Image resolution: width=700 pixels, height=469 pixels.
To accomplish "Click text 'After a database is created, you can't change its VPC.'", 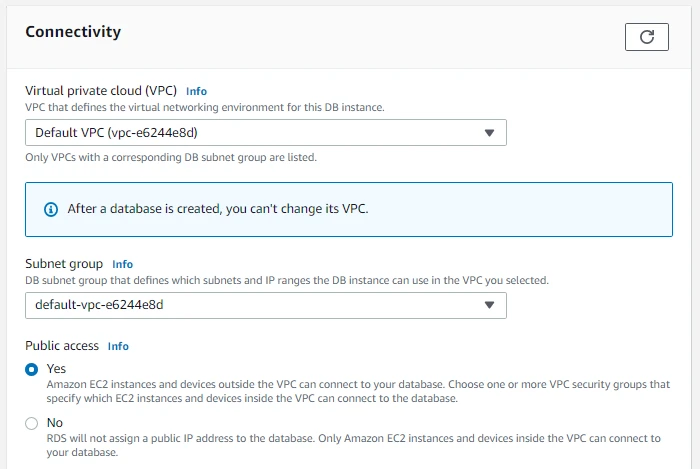I will tap(218, 209).
